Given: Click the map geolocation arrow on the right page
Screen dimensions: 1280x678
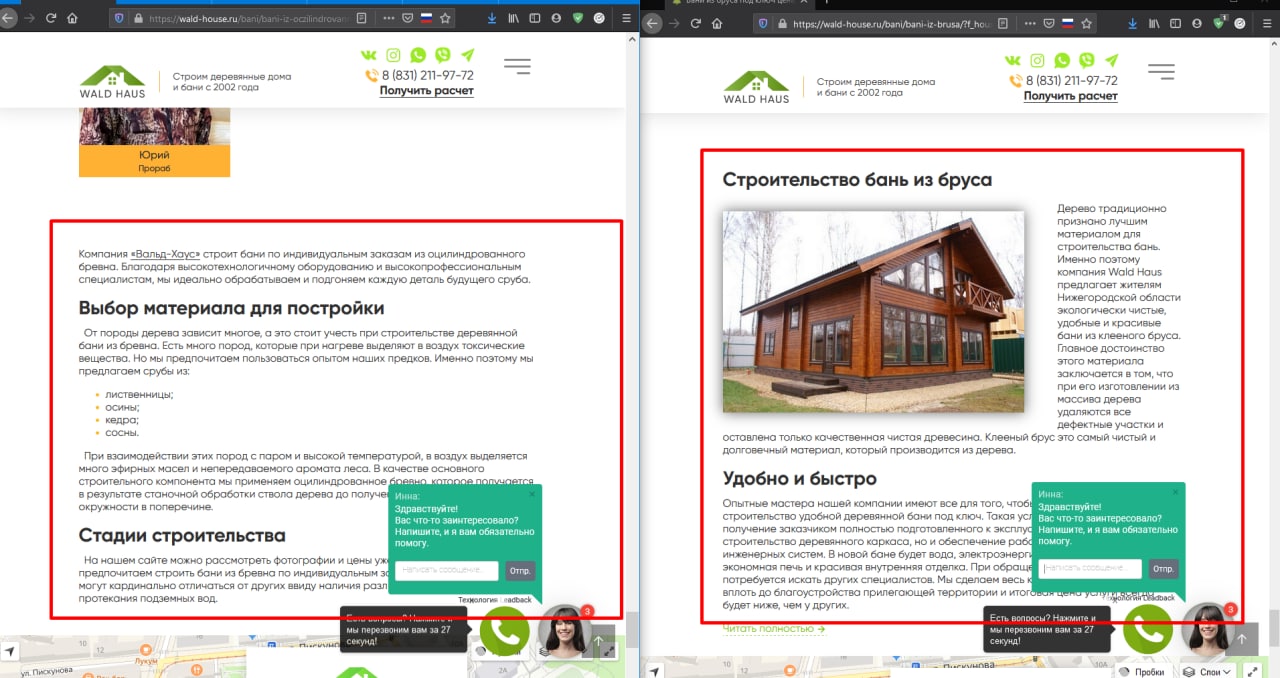Looking at the screenshot, I should tap(653, 671).
